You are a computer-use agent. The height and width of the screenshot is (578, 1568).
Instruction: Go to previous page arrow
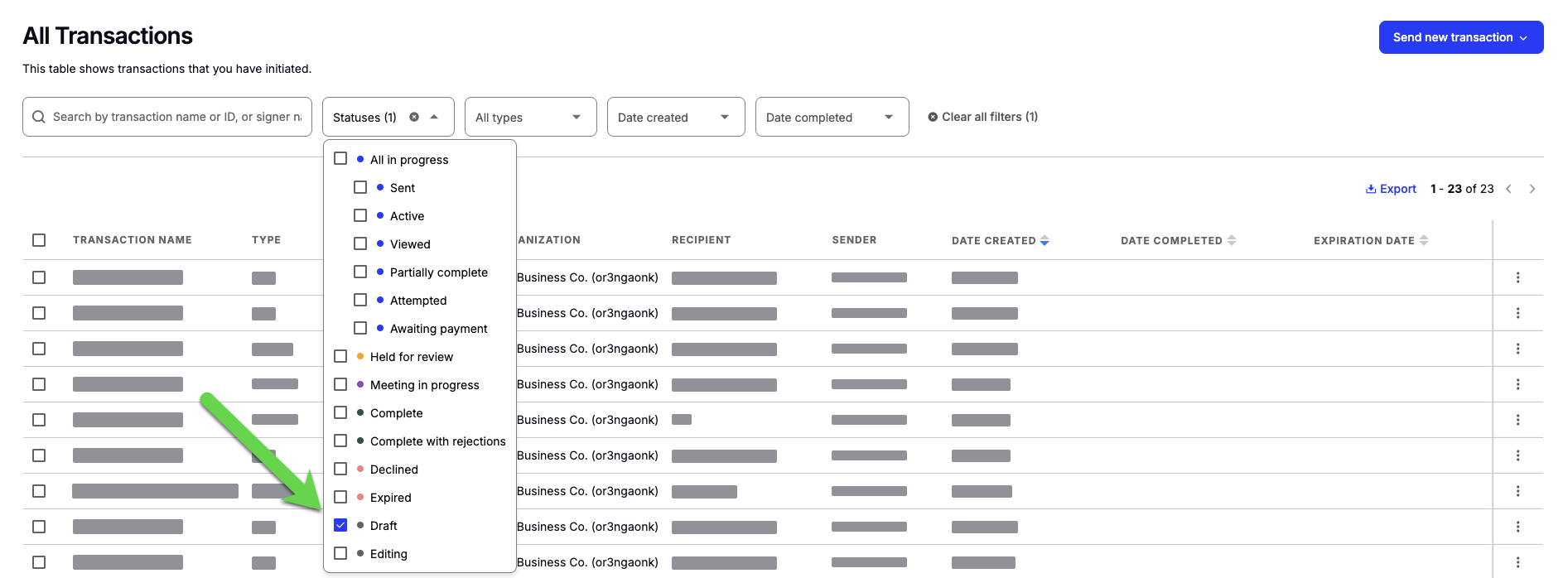pos(1509,189)
